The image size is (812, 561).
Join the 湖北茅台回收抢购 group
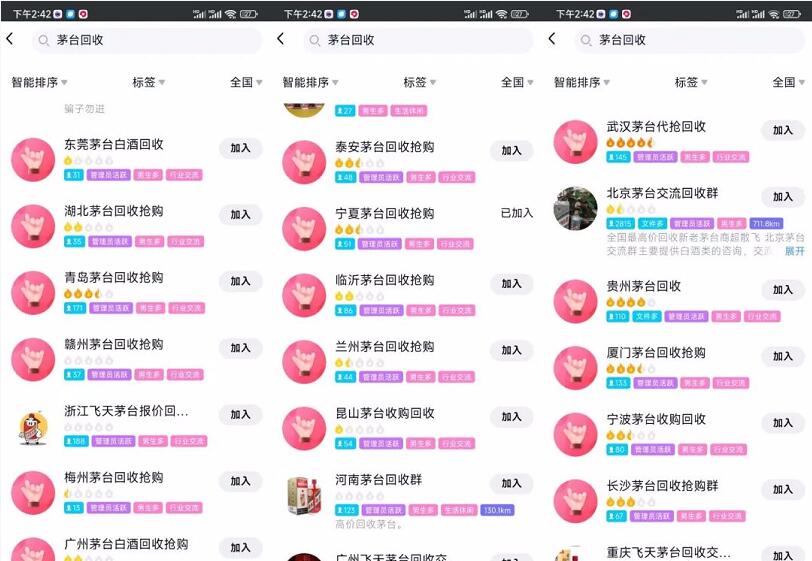240,214
